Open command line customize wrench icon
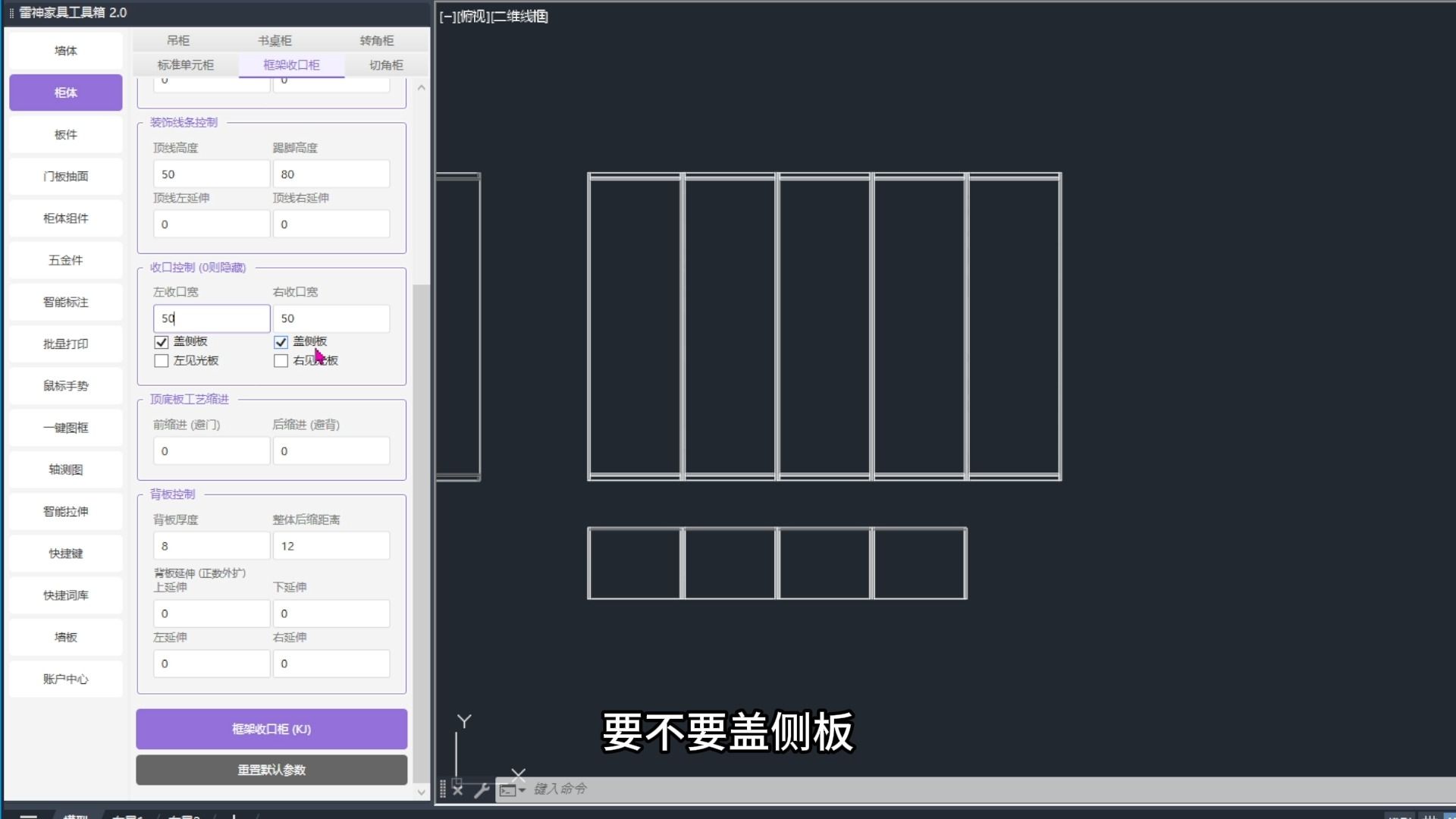The image size is (1456, 819). [482, 790]
